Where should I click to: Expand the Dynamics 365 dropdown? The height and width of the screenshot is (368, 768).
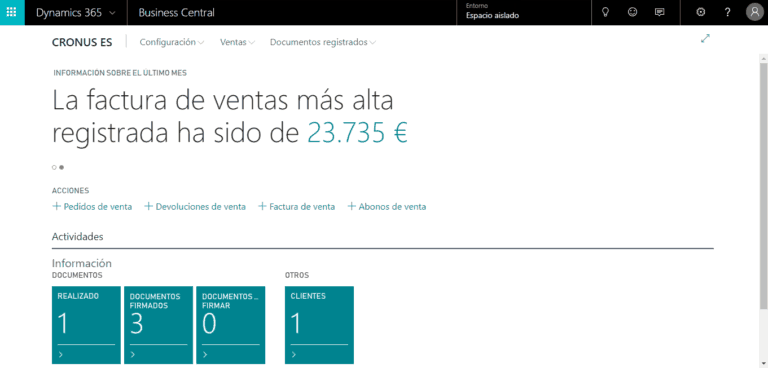[76, 13]
